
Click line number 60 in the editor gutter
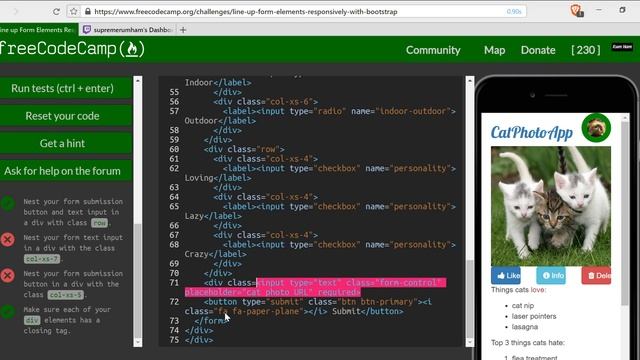(174, 149)
